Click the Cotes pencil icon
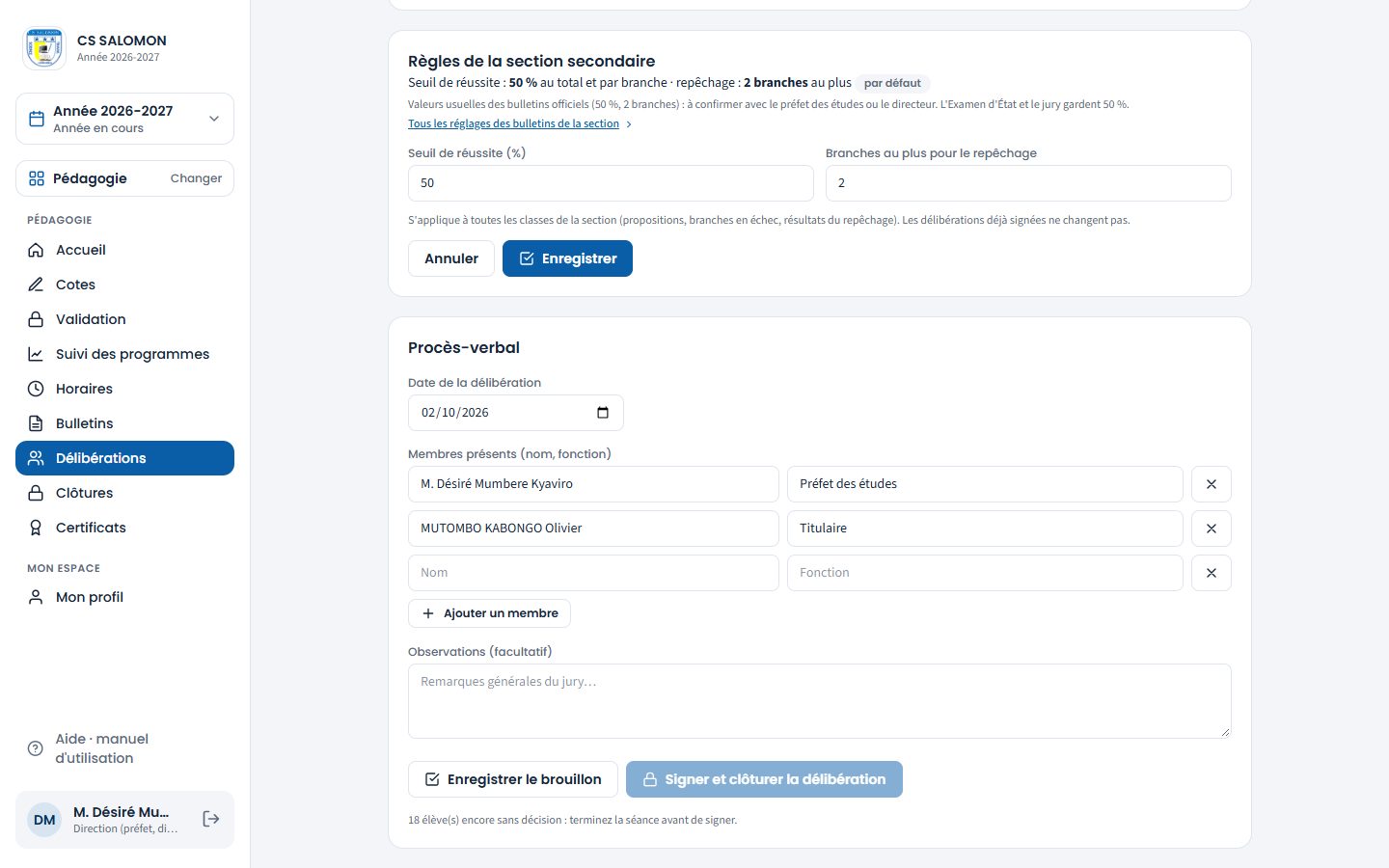Viewport: 1389px width, 868px height. [36, 285]
